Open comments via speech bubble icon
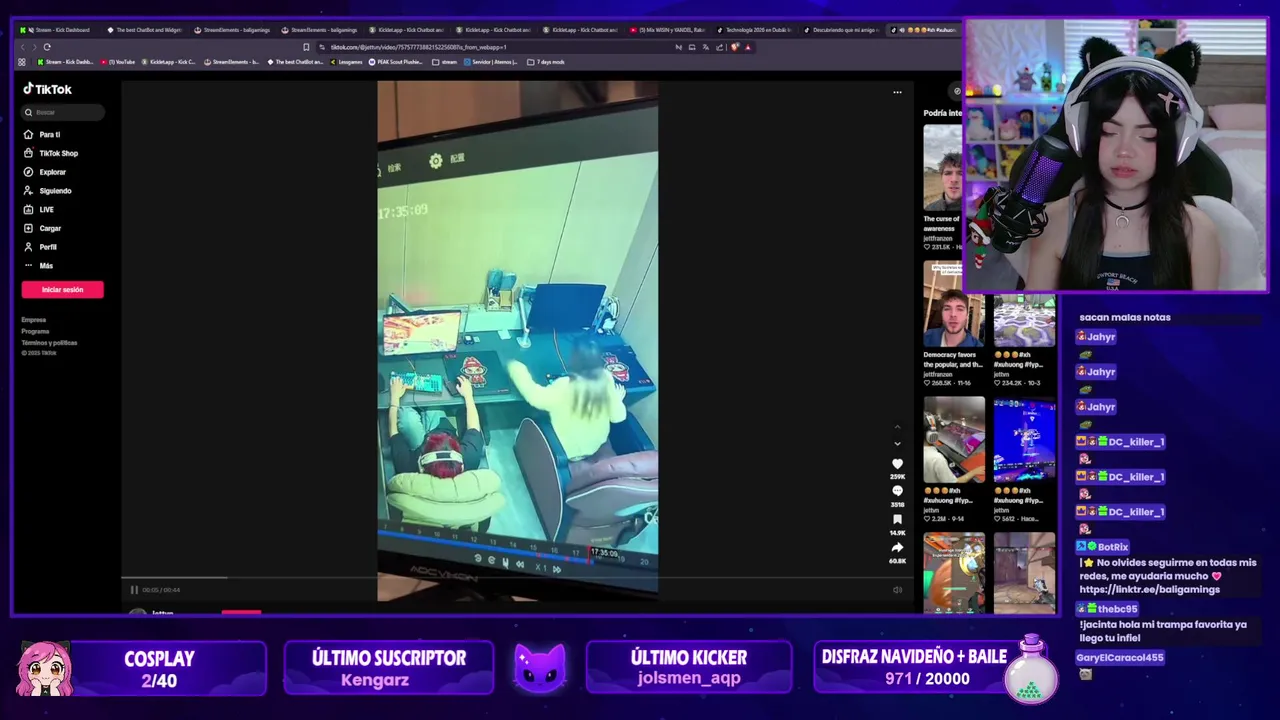 [x=897, y=491]
